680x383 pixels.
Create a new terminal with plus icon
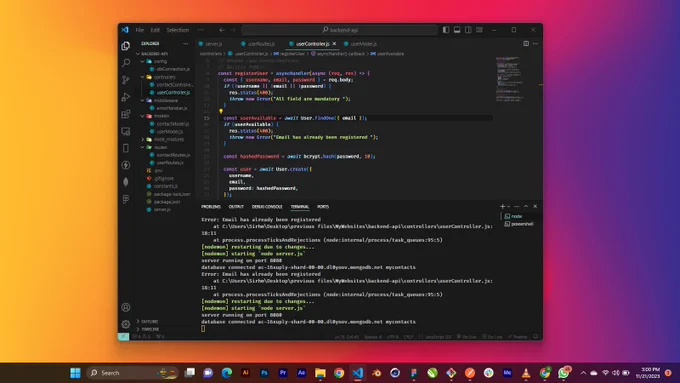[502, 206]
